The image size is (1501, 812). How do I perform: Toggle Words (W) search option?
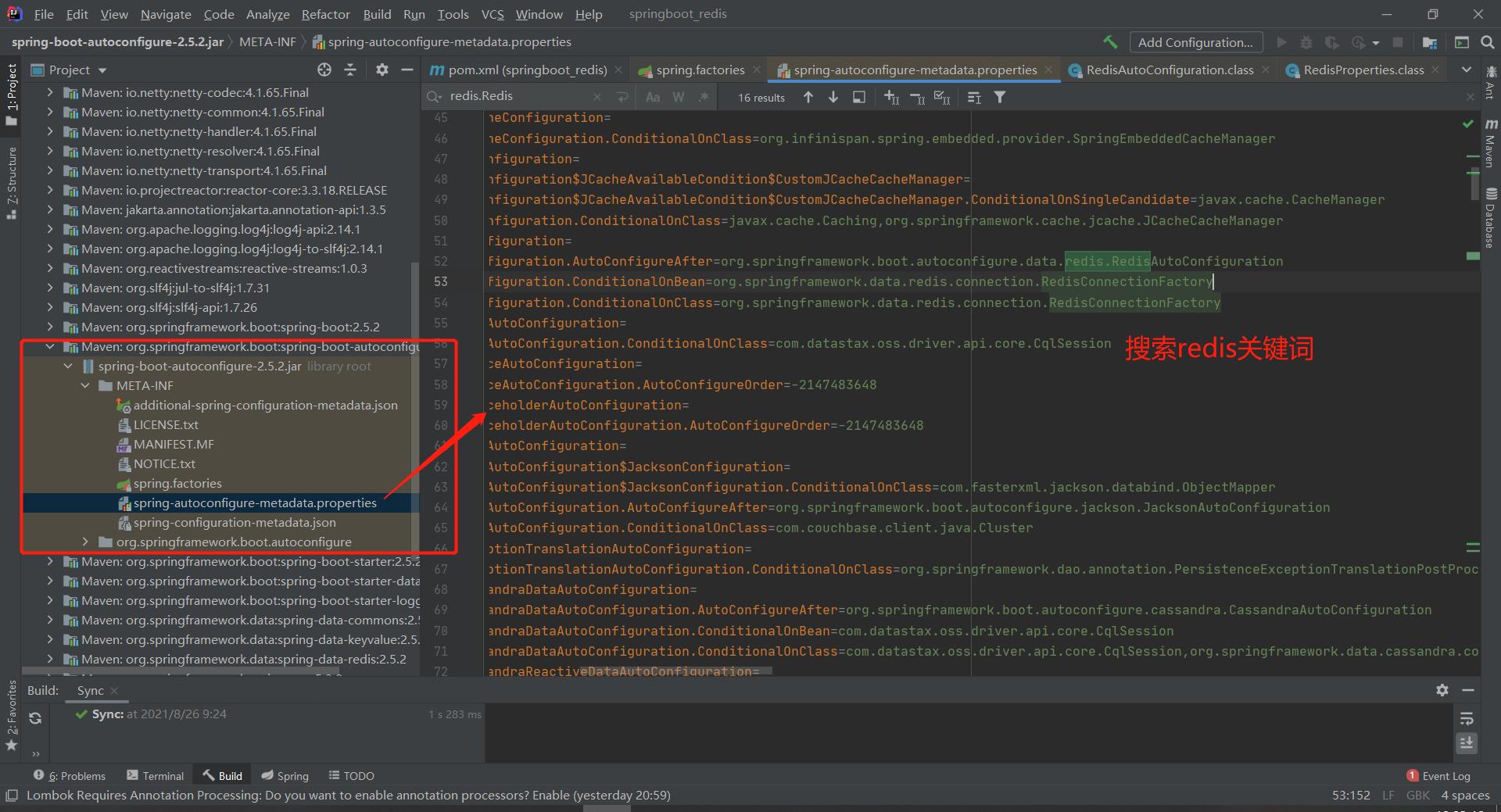pos(679,97)
